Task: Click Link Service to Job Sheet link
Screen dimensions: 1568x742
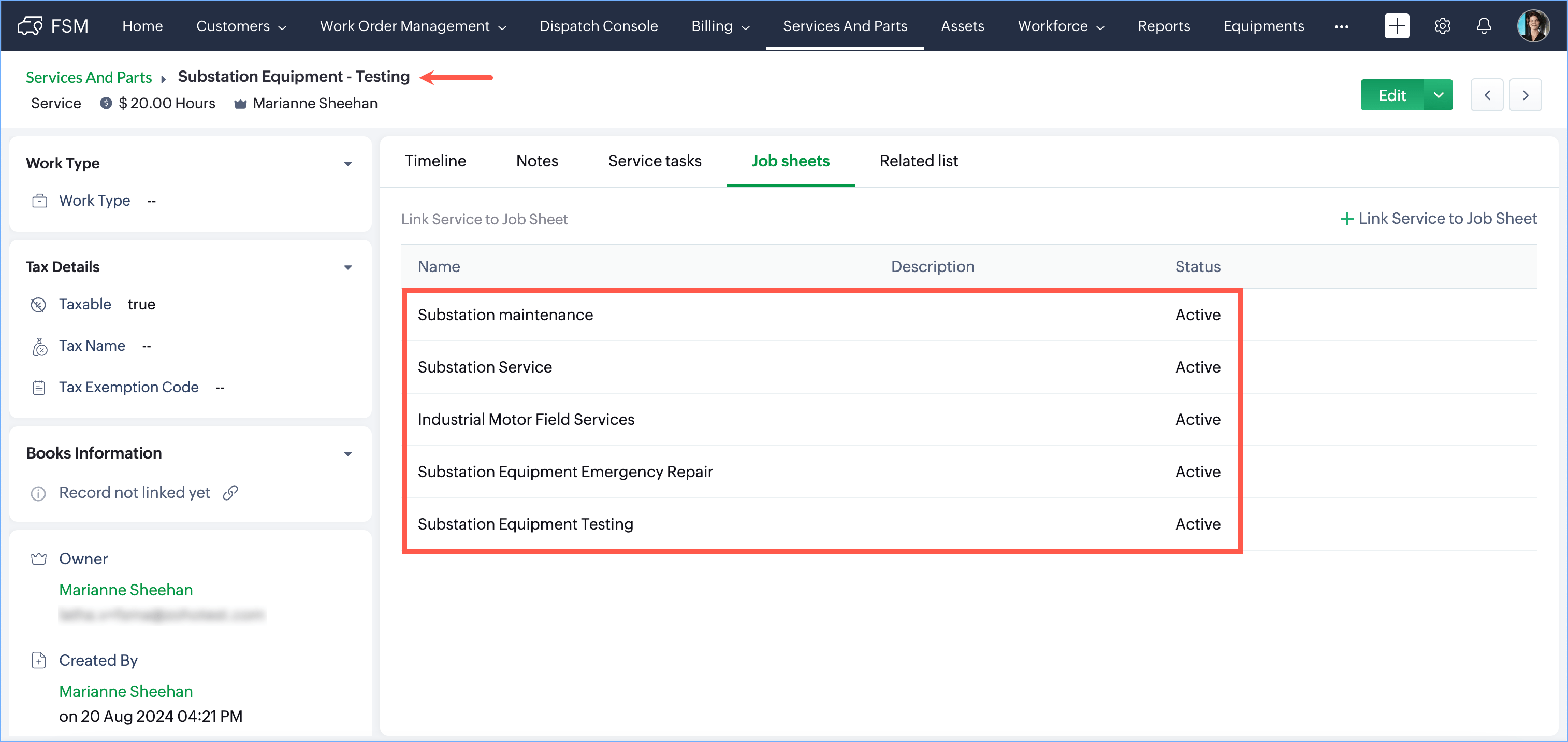Action: click(x=1439, y=219)
